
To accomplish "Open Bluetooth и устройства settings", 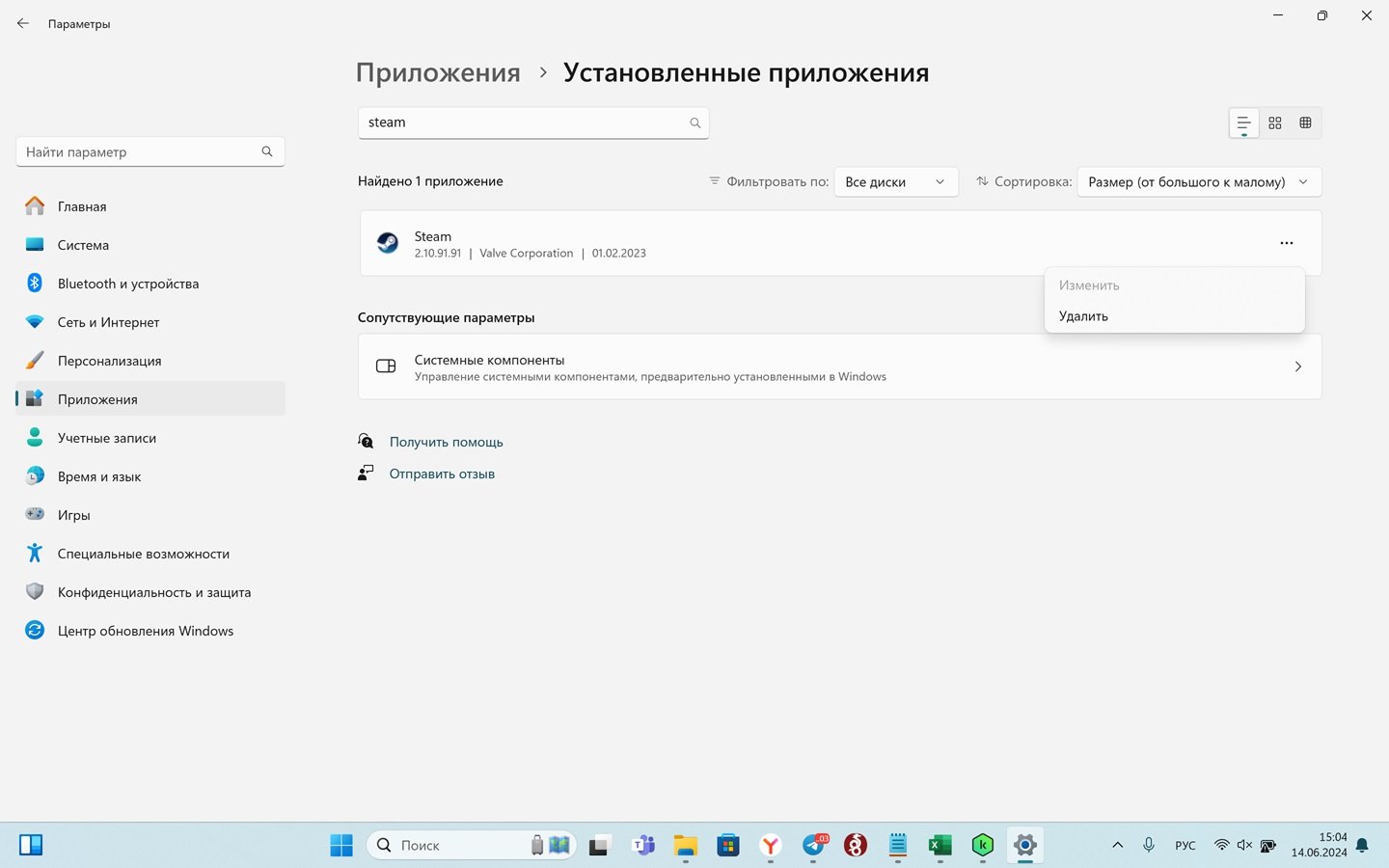I will (150, 284).
